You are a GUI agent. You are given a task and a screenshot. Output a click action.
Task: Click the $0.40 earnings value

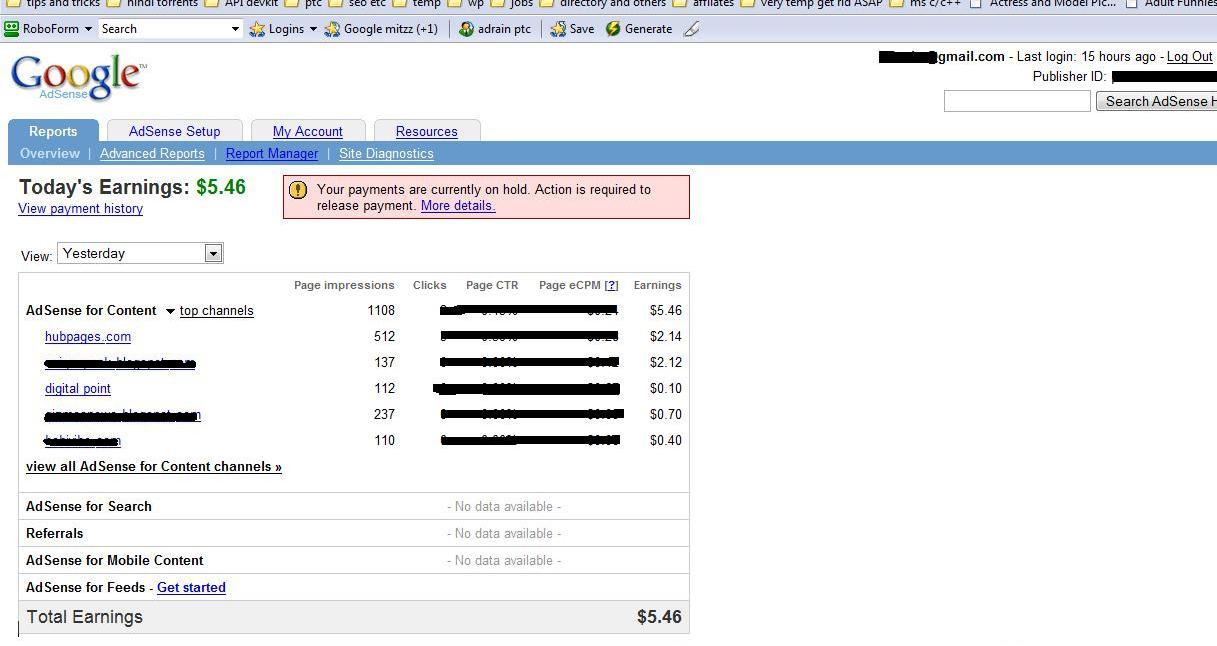click(665, 441)
